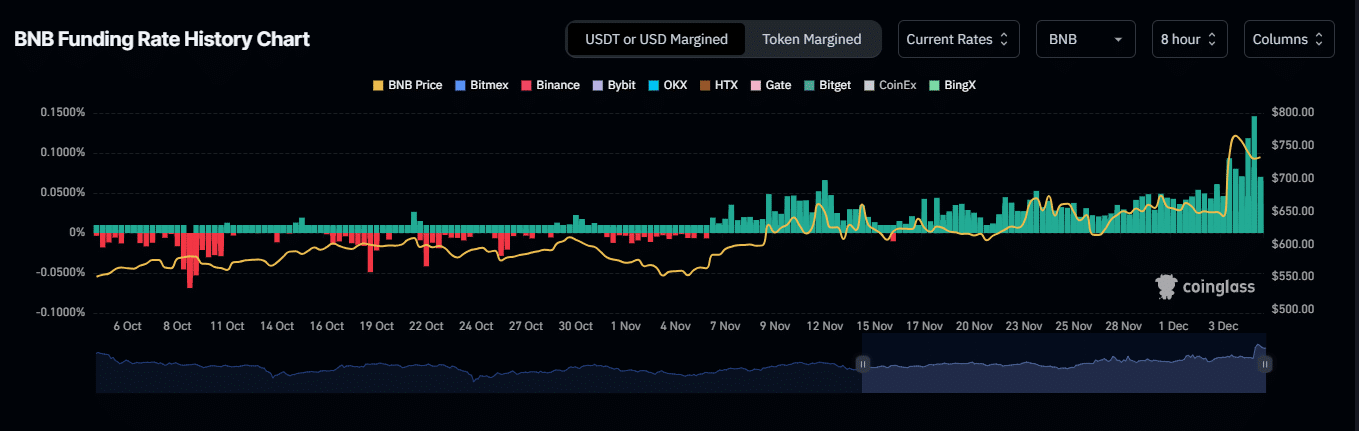The width and height of the screenshot is (1359, 431).
Task: Switch to Token Margined tab
Action: pyautogui.click(x=812, y=39)
